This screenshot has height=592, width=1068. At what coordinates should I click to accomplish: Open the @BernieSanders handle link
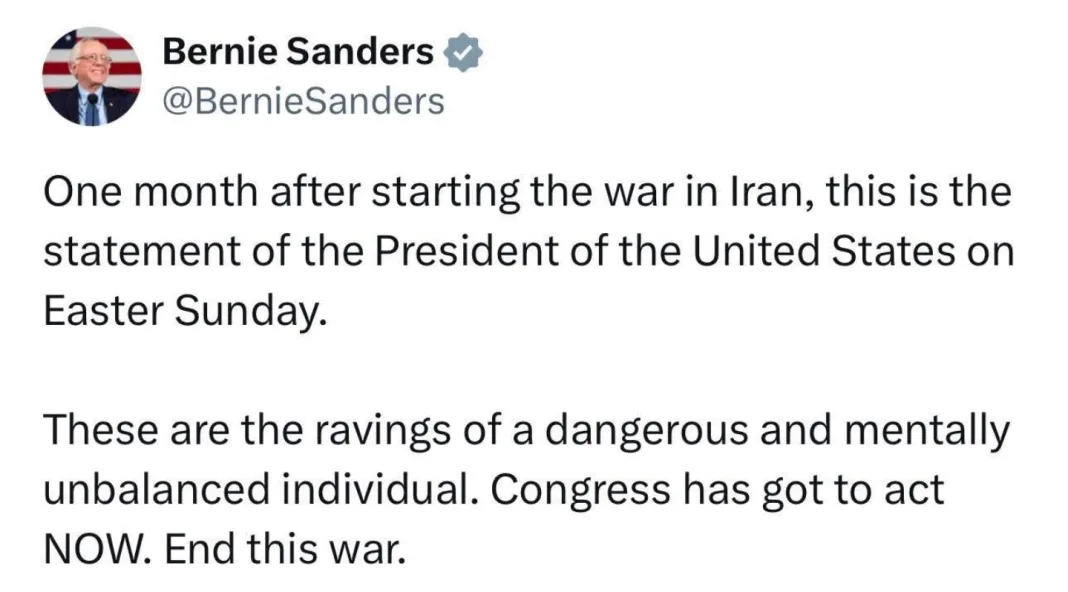coord(302,100)
